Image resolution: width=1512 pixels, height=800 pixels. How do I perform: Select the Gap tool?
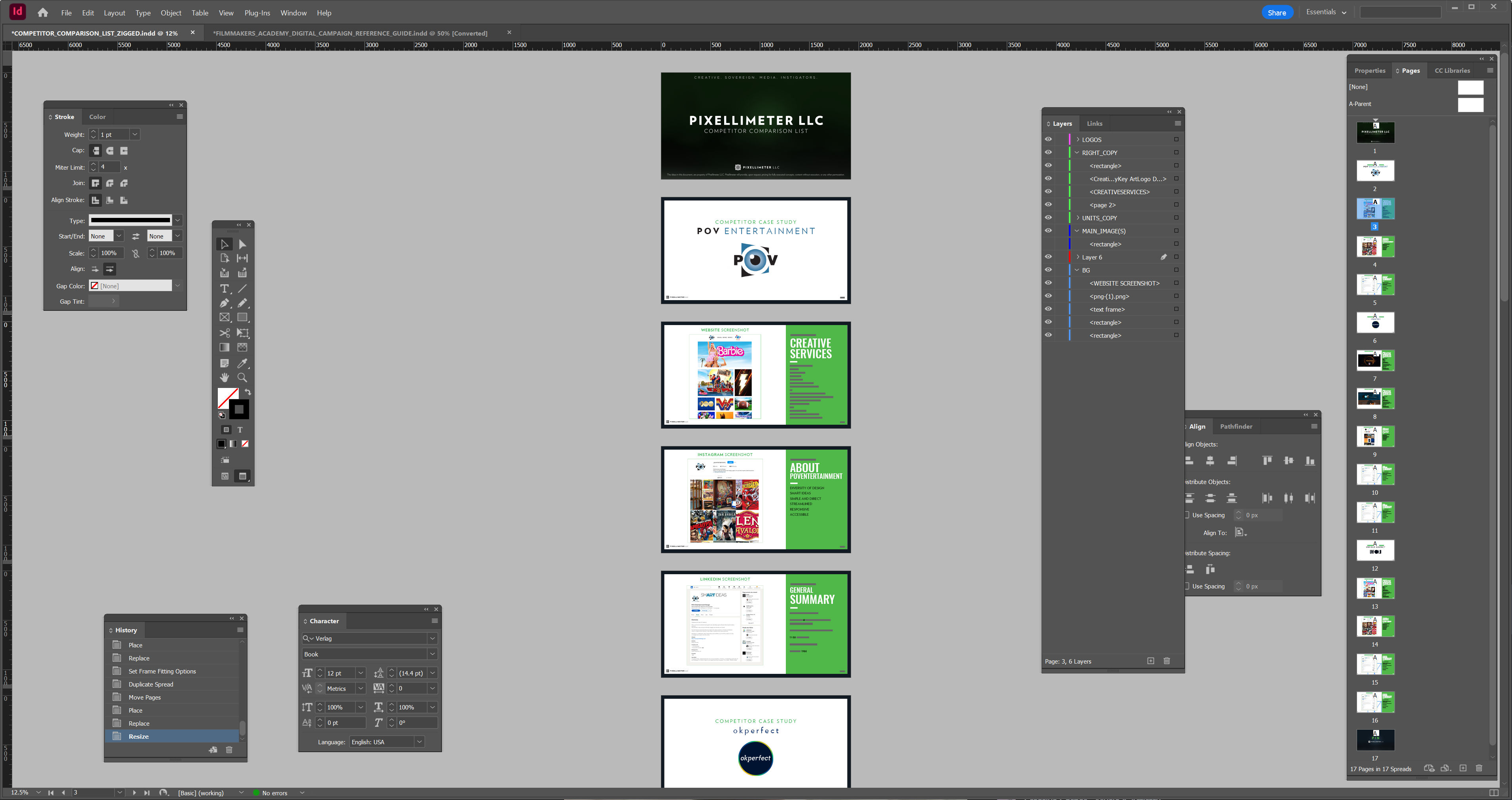(242, 258)
